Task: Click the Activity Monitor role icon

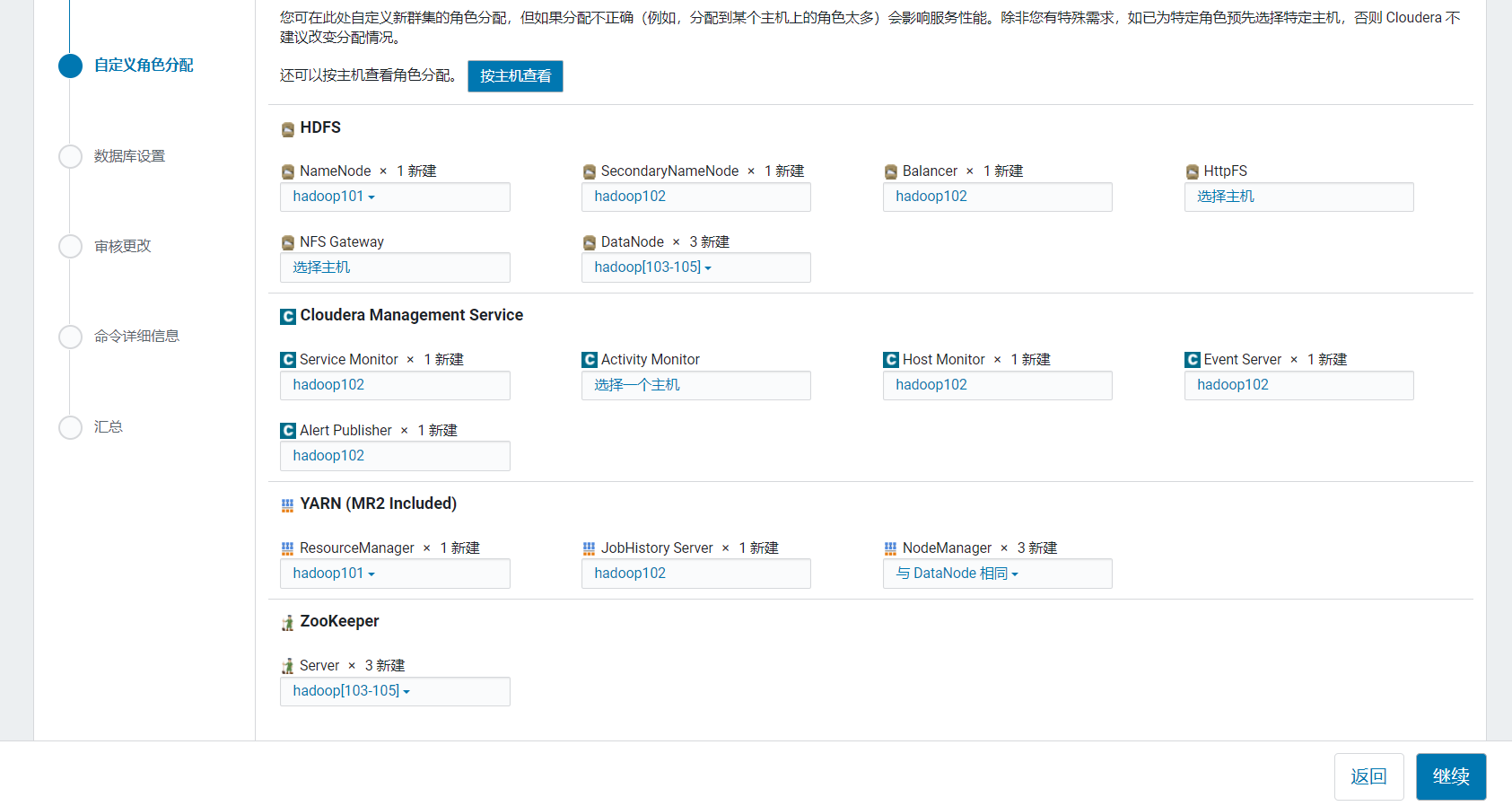Action: click(x=590, y=360)
